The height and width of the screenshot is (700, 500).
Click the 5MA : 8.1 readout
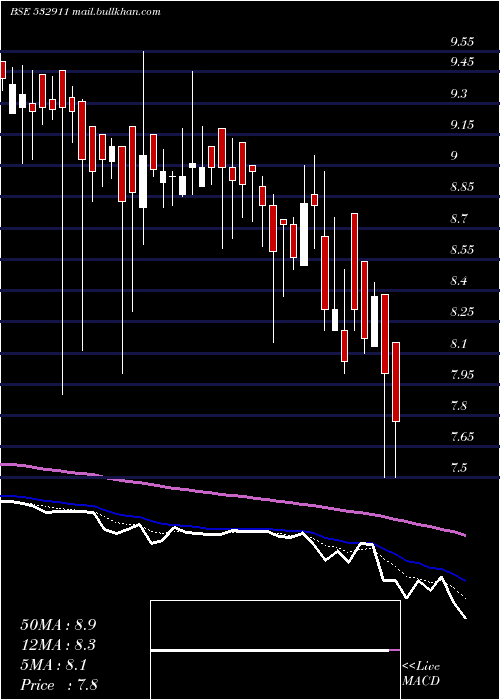(x=54, y=665)
